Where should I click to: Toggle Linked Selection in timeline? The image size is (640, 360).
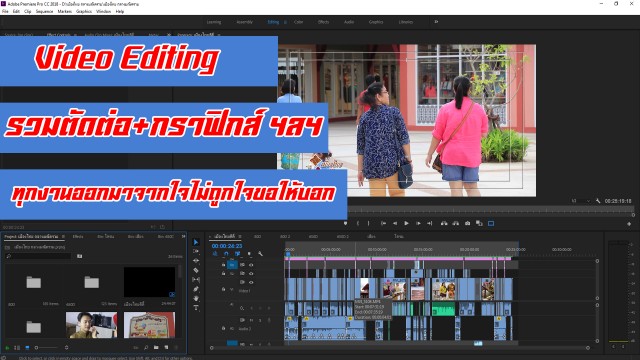pyautogui.click(x=238, y=254)
